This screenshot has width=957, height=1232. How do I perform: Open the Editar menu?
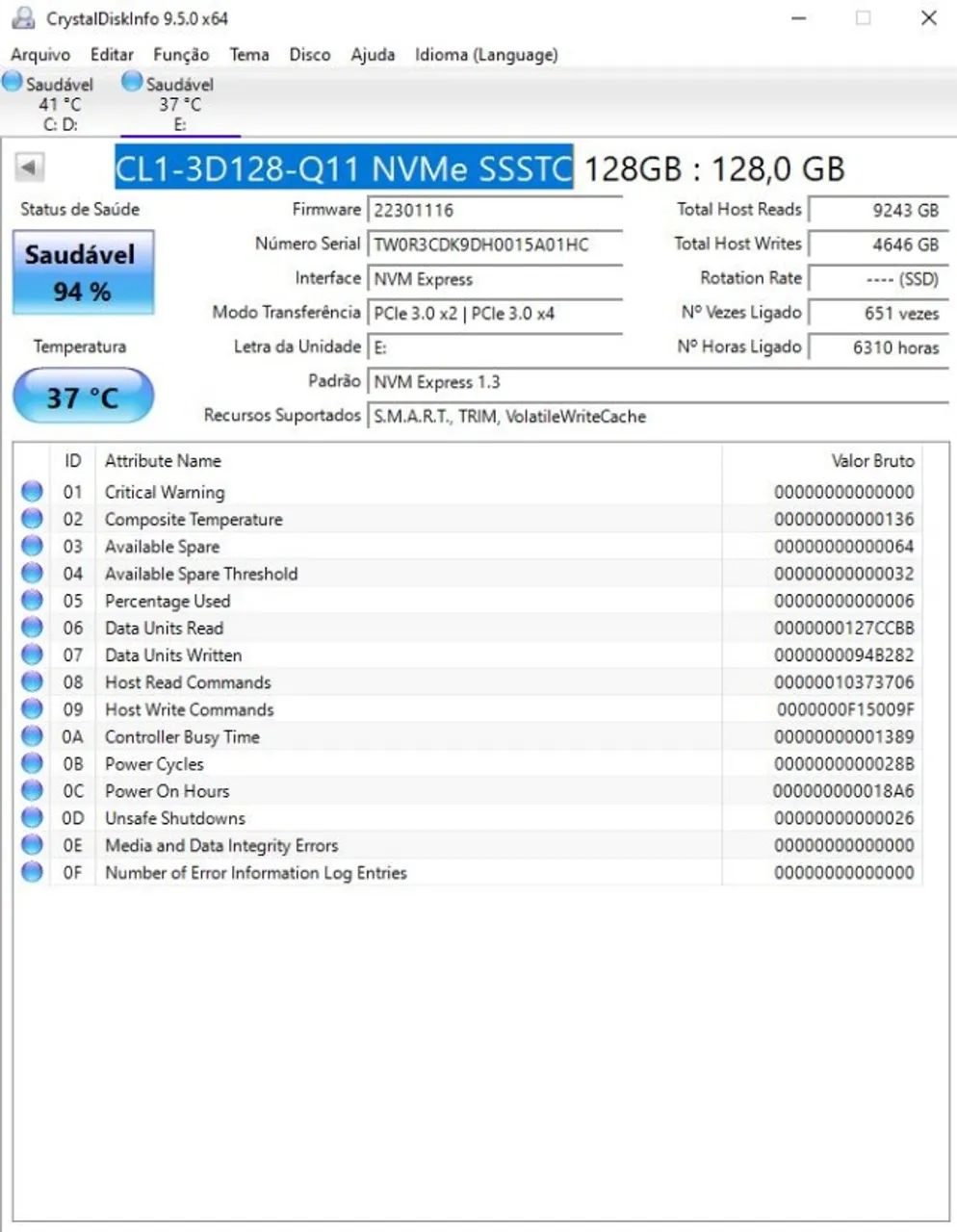(x=112, y=55)
